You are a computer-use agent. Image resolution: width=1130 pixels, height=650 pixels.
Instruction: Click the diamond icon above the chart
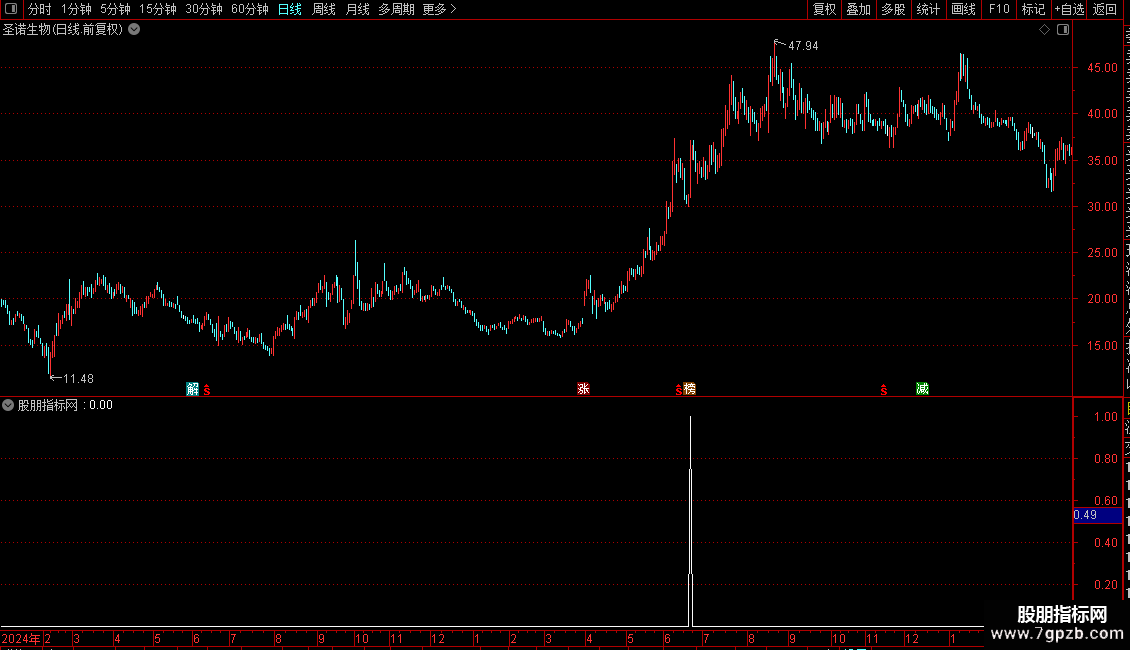(x=1044, y=30)
